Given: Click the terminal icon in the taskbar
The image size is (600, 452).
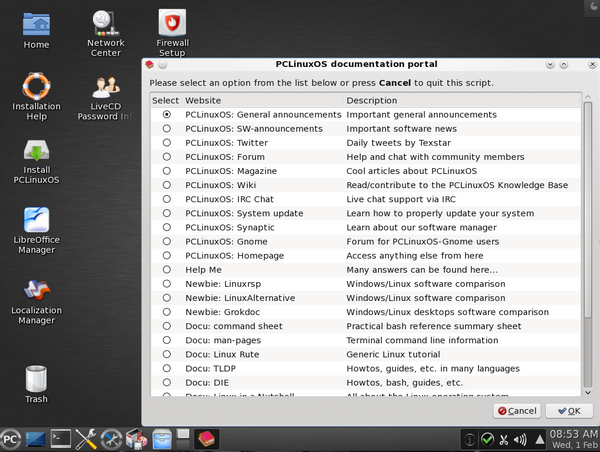Looking at the screenshot, I should click(x=61, y=438).
